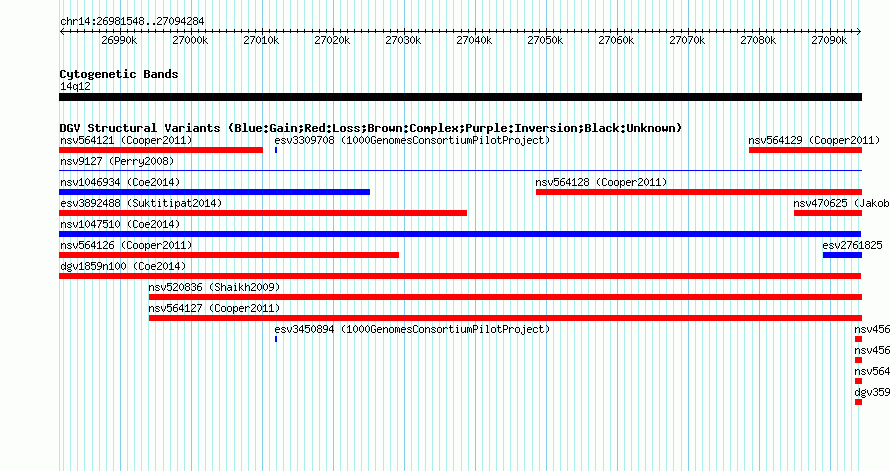The height and width of the screenshot is (471, 890).
Task: Select the red nsv520836 loss bar
Action: (x=505, y=297)
